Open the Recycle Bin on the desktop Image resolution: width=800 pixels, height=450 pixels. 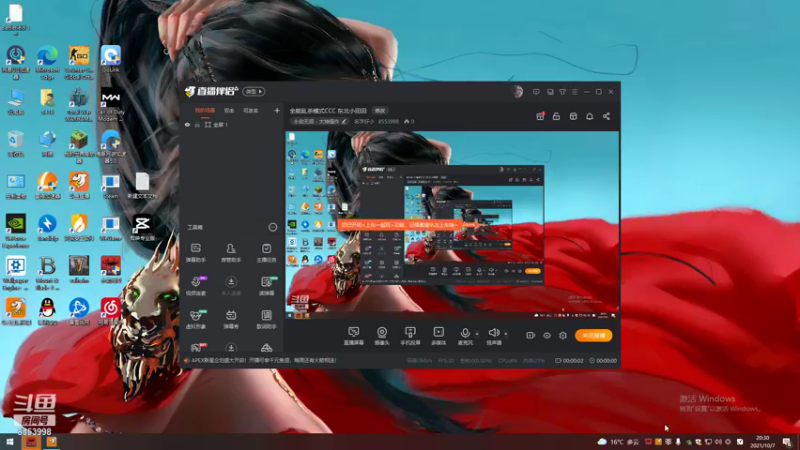tap(16, 143)
